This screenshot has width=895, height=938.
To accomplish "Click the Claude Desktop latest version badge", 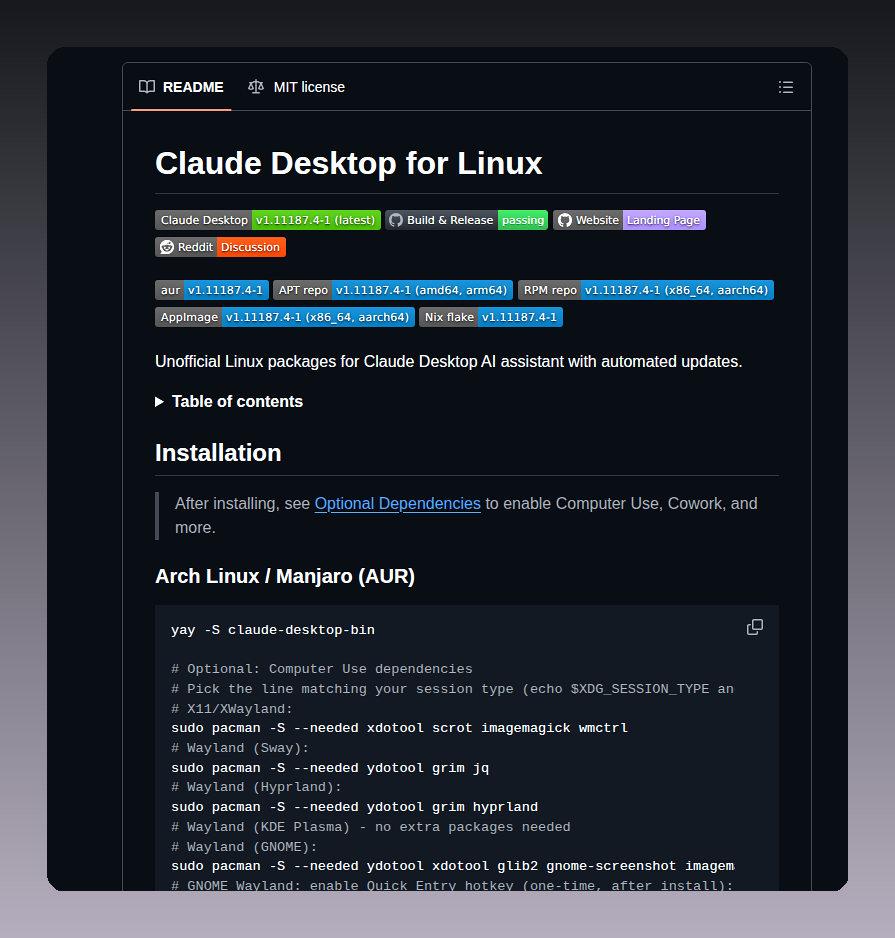I will point(268,220).
